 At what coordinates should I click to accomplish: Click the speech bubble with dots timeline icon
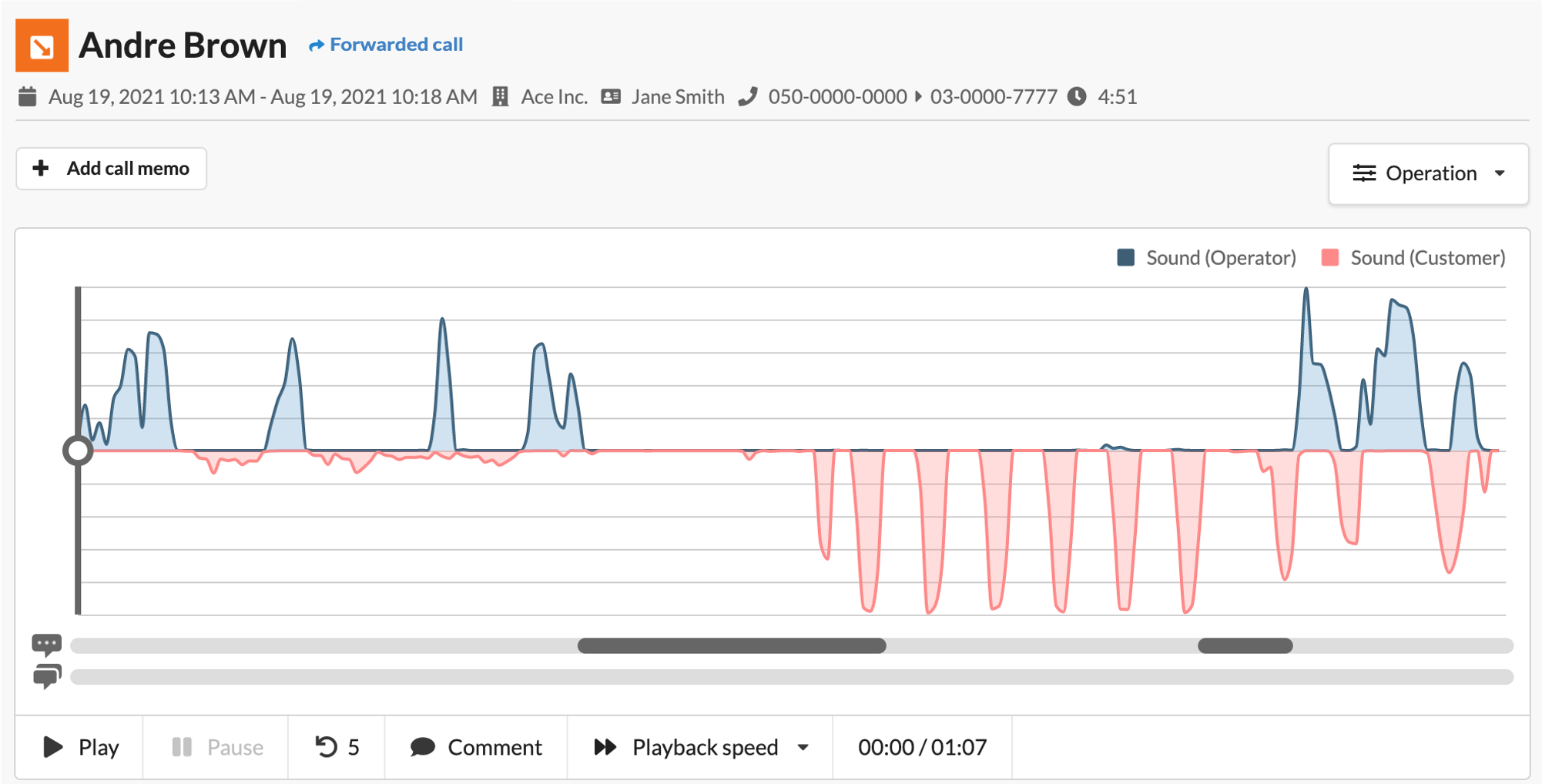pos(46,644)
